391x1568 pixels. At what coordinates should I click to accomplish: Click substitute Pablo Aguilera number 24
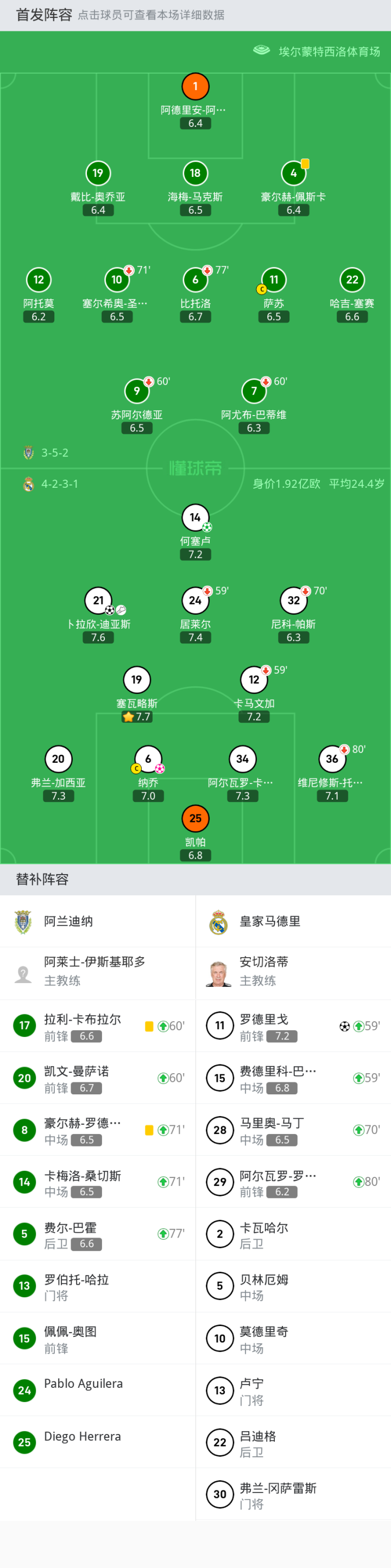click(x=97, y=1390)
